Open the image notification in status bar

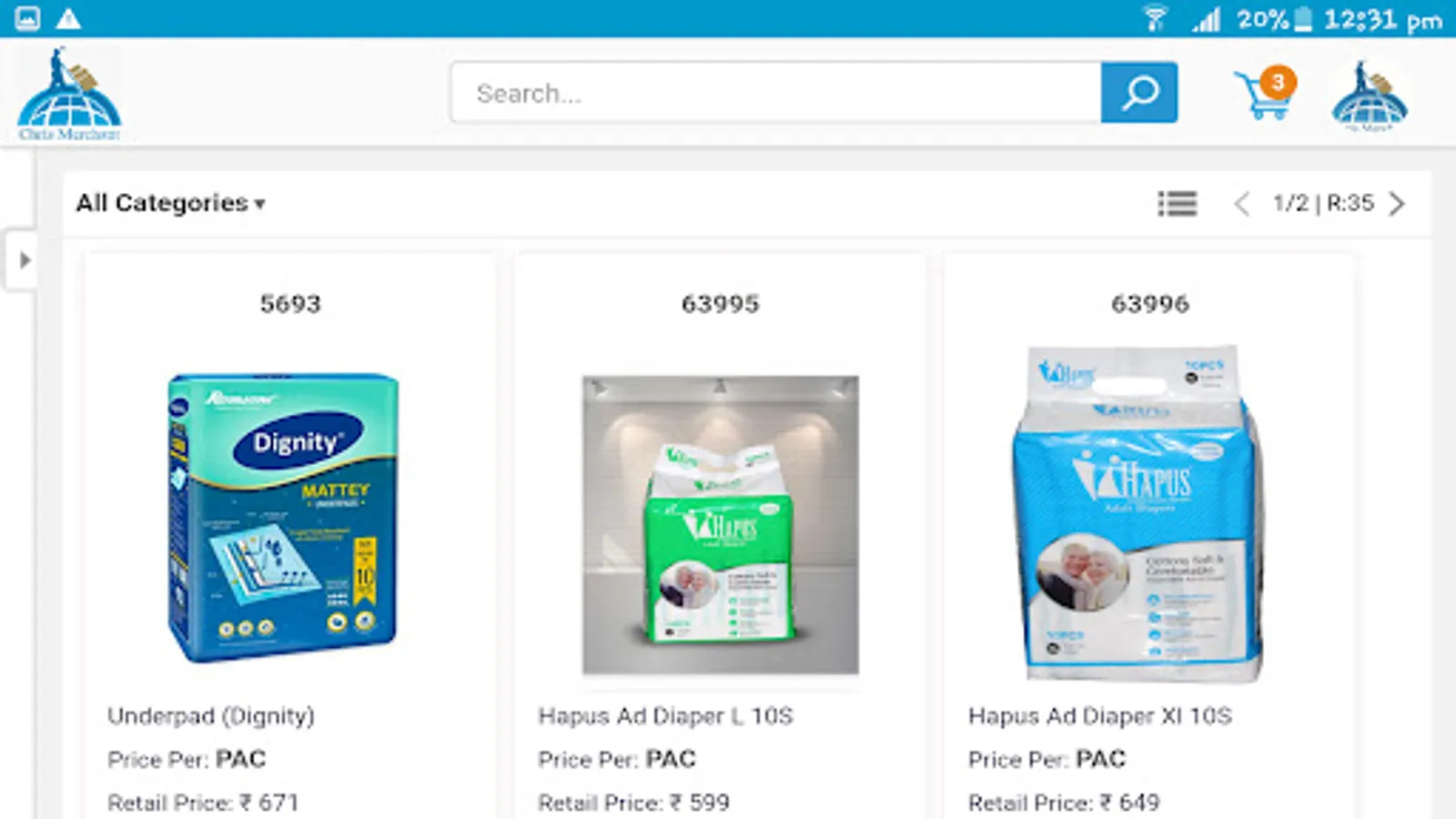[27, 18]
